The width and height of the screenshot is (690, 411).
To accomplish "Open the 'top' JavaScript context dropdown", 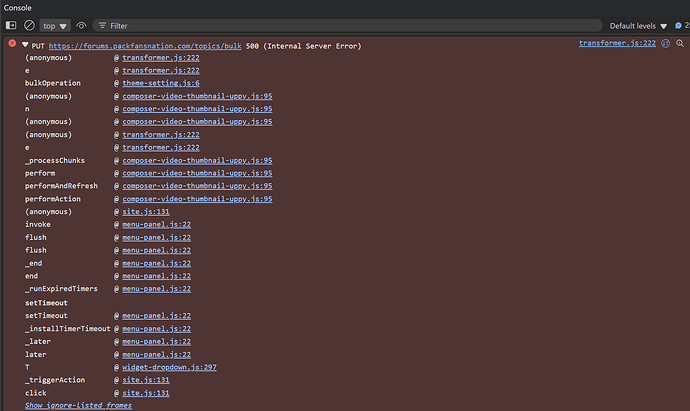I will point(55,26).
